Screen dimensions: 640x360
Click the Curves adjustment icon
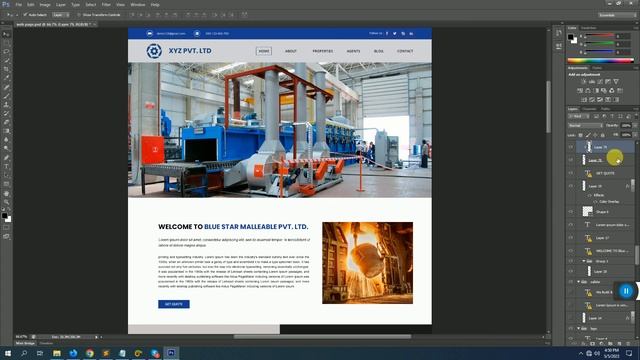(600, 82)
